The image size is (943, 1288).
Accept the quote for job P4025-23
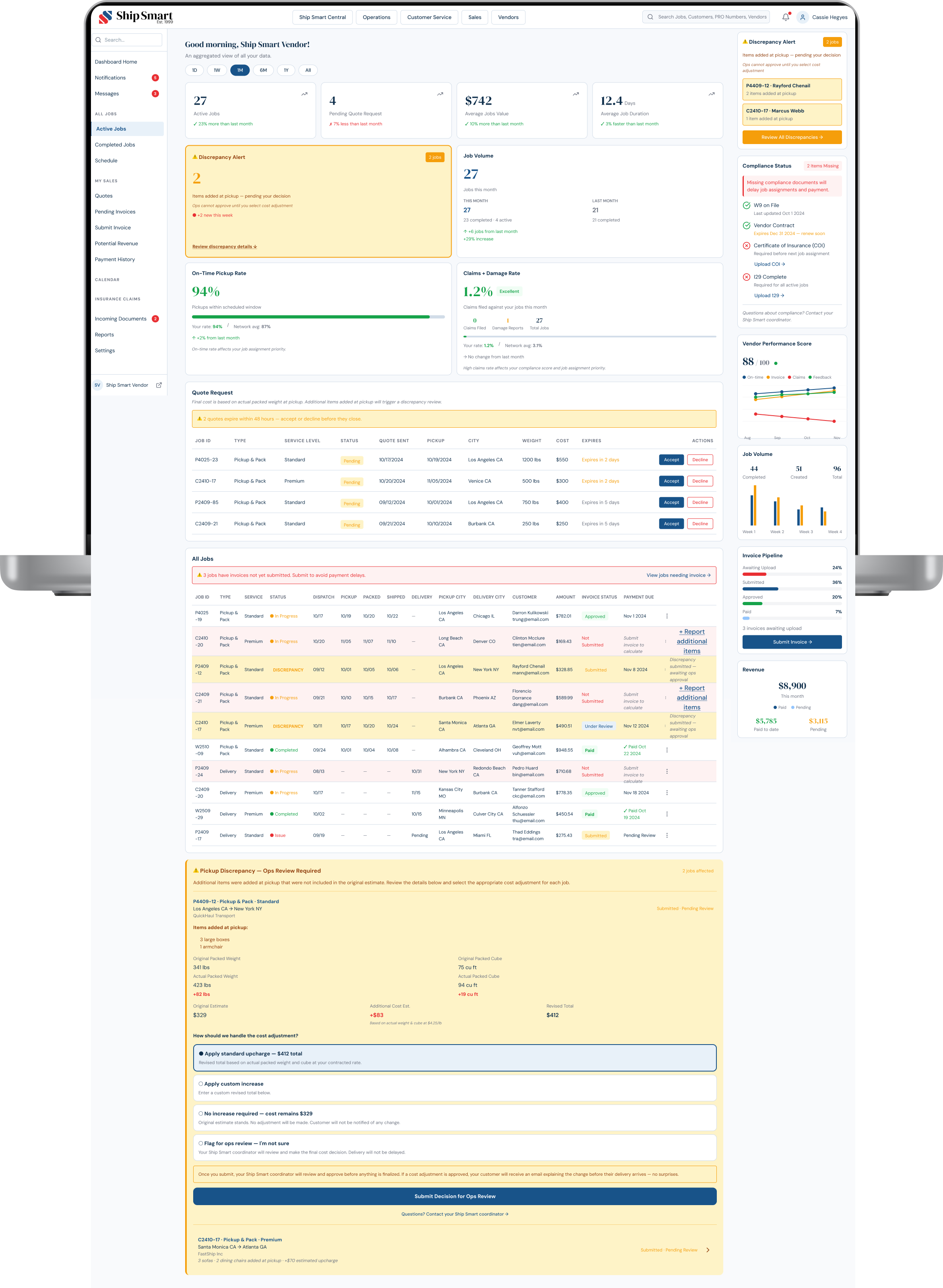(x=671, y=460)
